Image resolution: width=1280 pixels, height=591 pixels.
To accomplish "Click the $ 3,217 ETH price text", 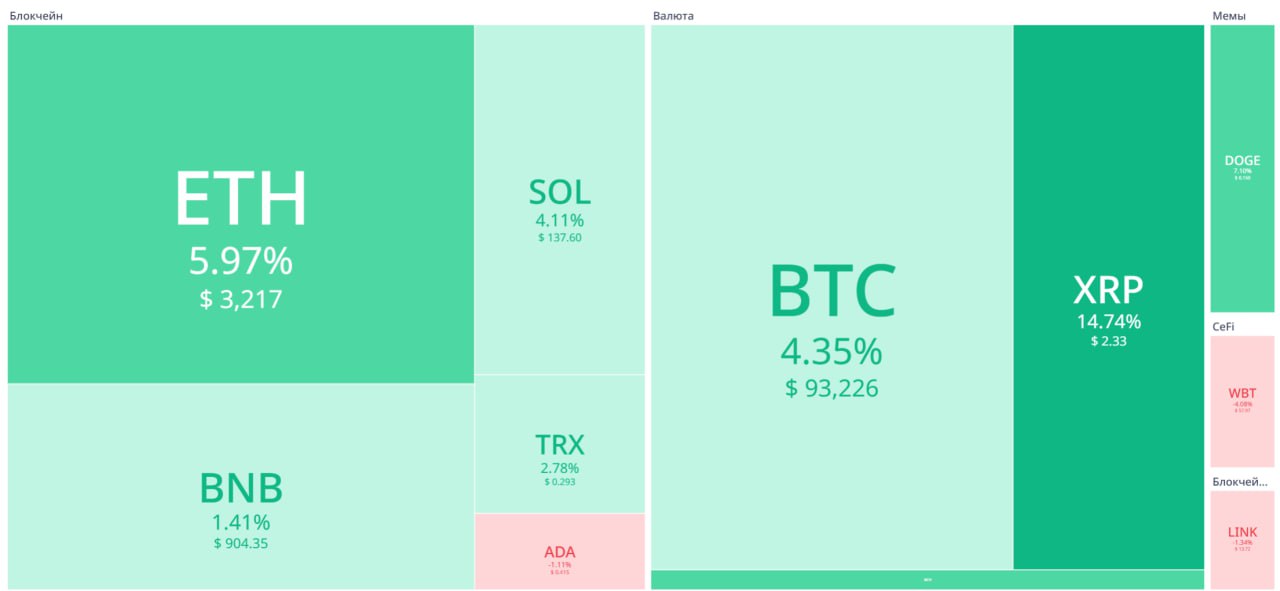I will point(240,299).
